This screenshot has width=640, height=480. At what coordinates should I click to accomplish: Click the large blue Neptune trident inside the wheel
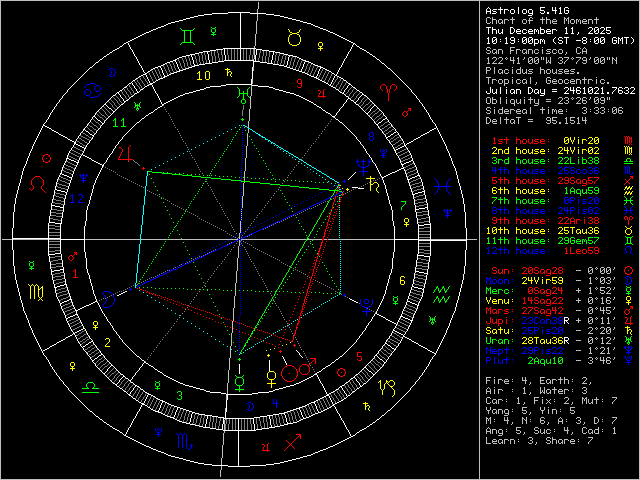[362, 166]
